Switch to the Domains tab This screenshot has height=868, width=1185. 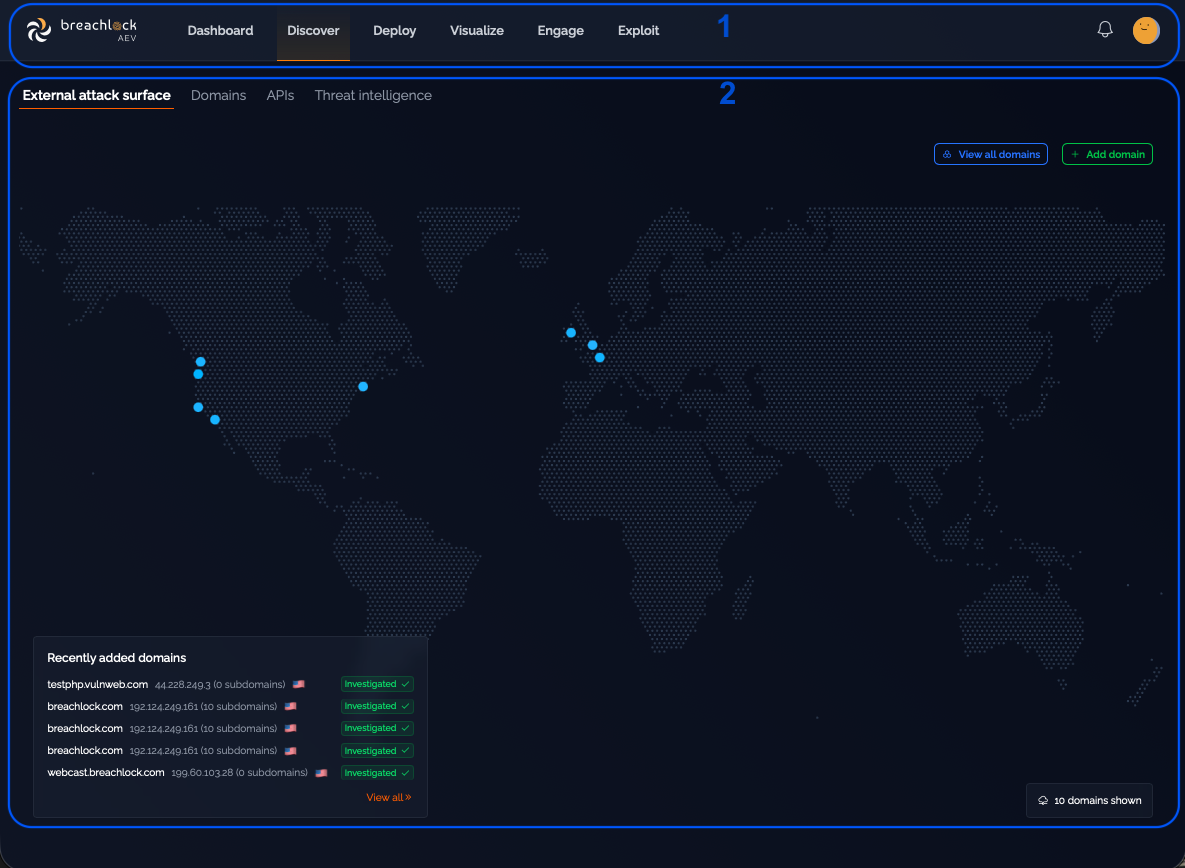(218, 95)
